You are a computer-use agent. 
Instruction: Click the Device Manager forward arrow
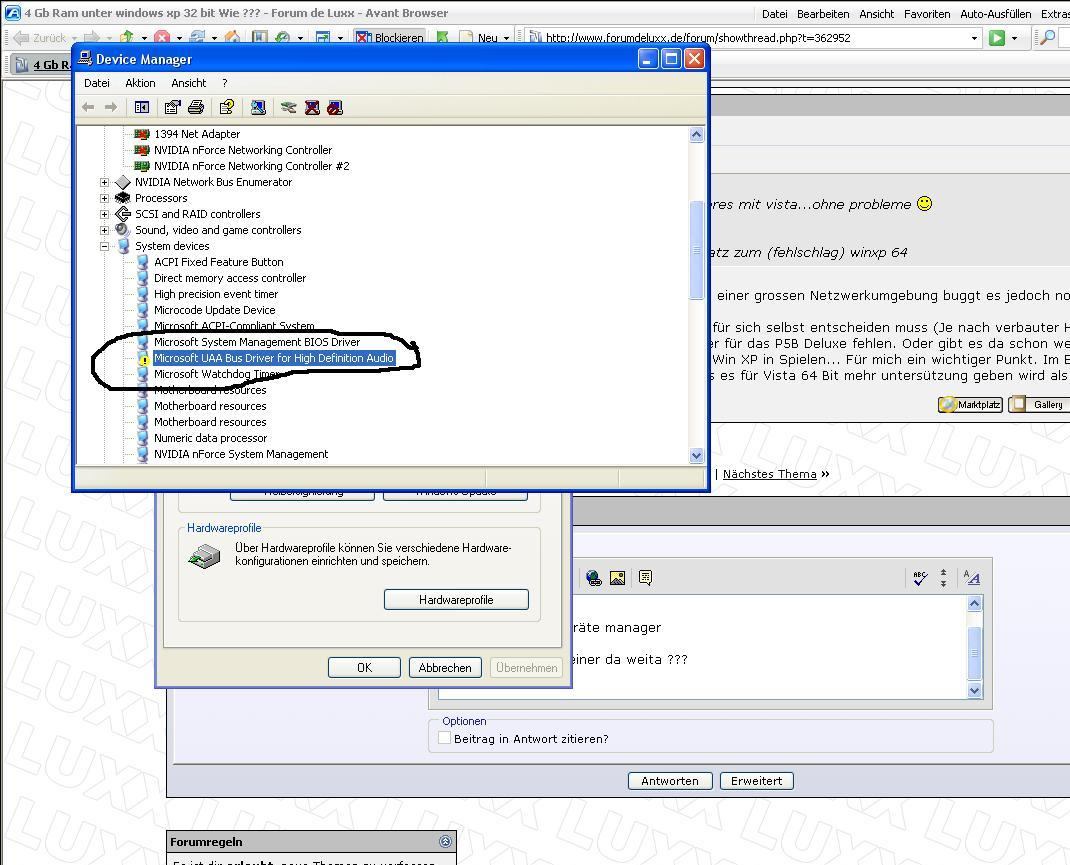coord(111,107)
